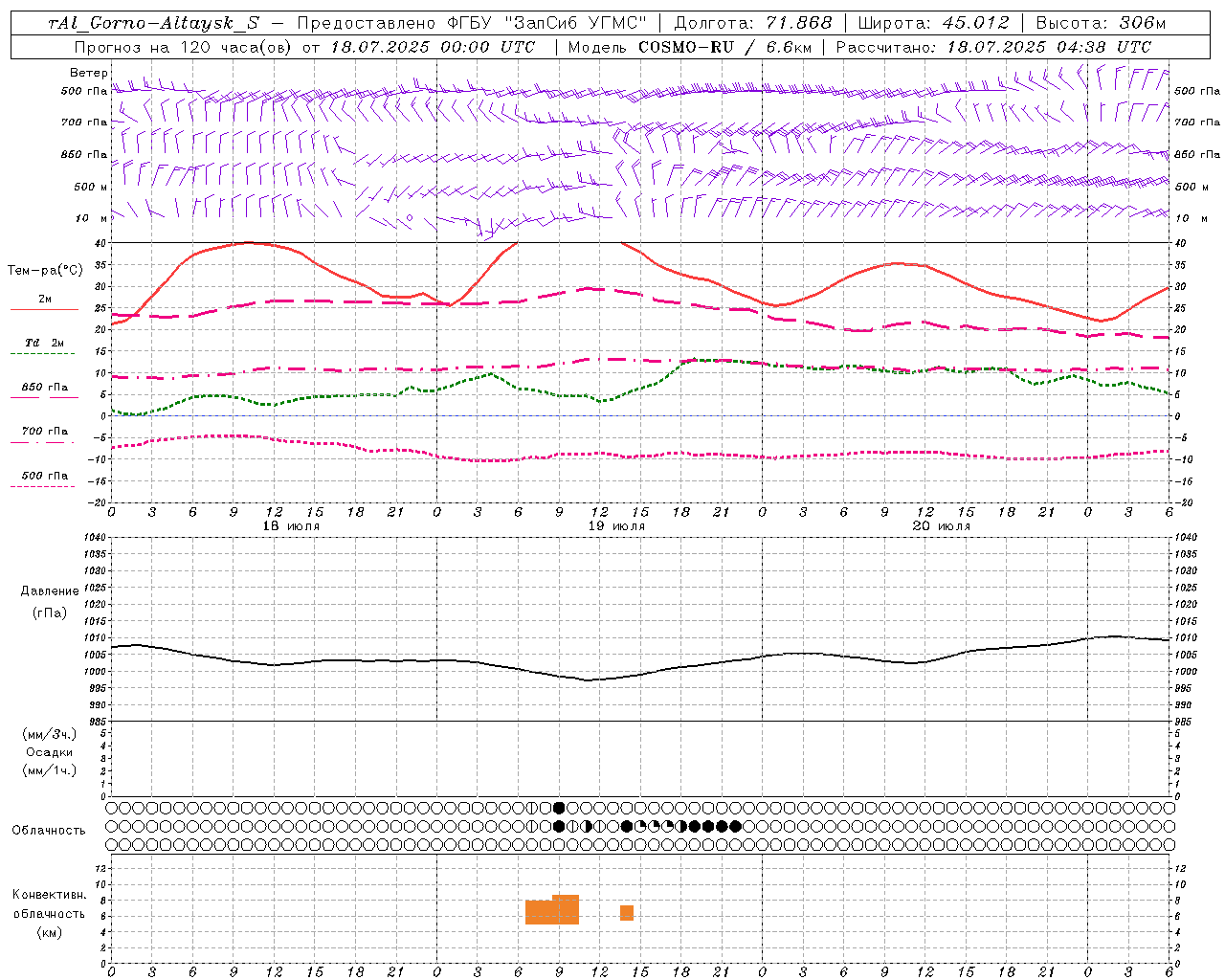Screen dimensions: 1225x980
Task: Select the Широта: 45.012 header value
Action: pos(934,23)
